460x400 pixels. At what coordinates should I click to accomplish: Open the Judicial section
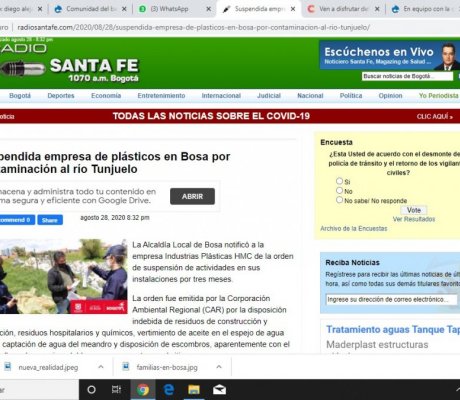click(269, 96)
